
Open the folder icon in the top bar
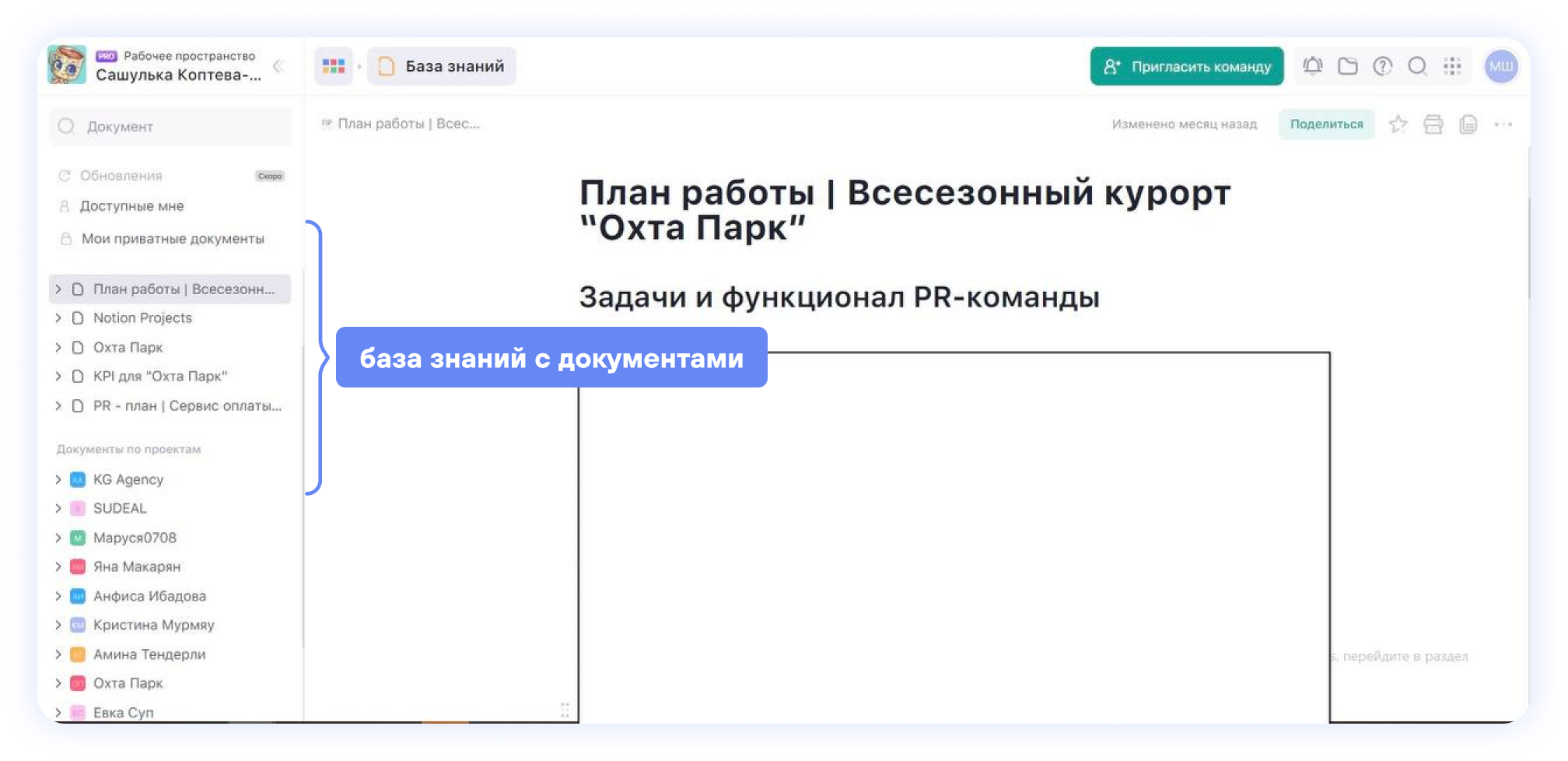(x=1347, y=66)
